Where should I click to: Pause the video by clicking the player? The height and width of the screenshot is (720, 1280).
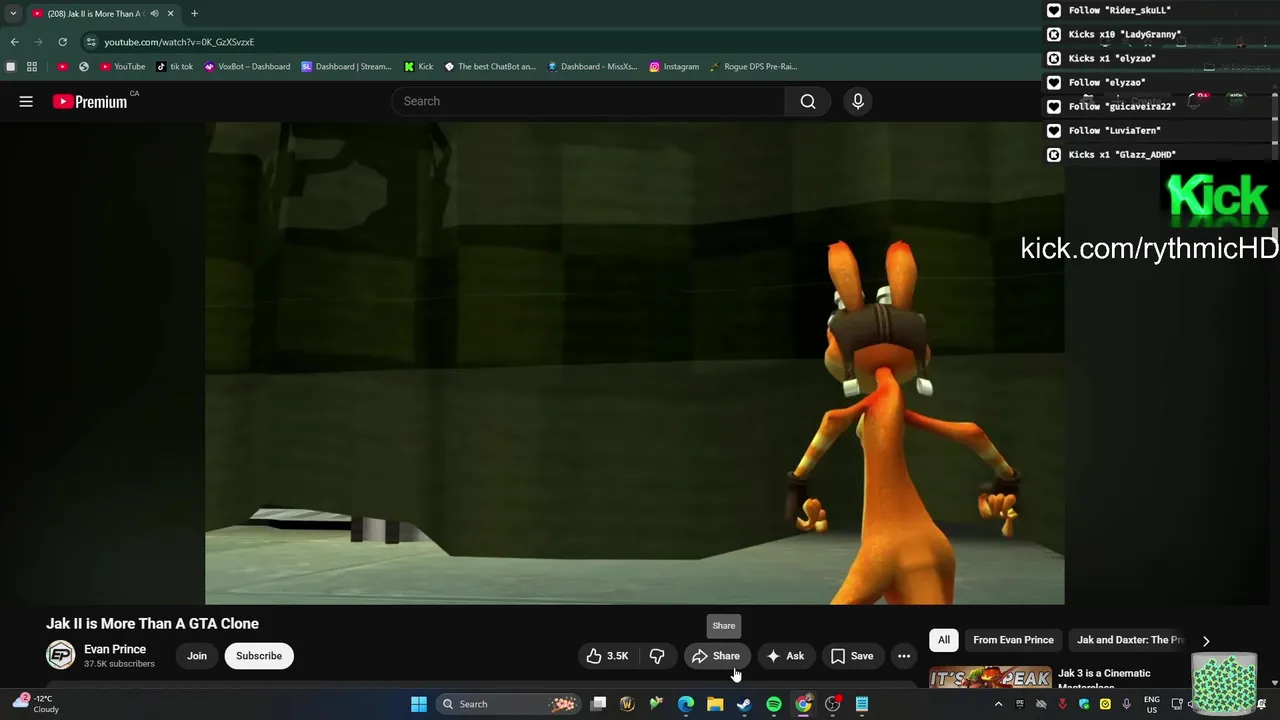tap(635, 364)
